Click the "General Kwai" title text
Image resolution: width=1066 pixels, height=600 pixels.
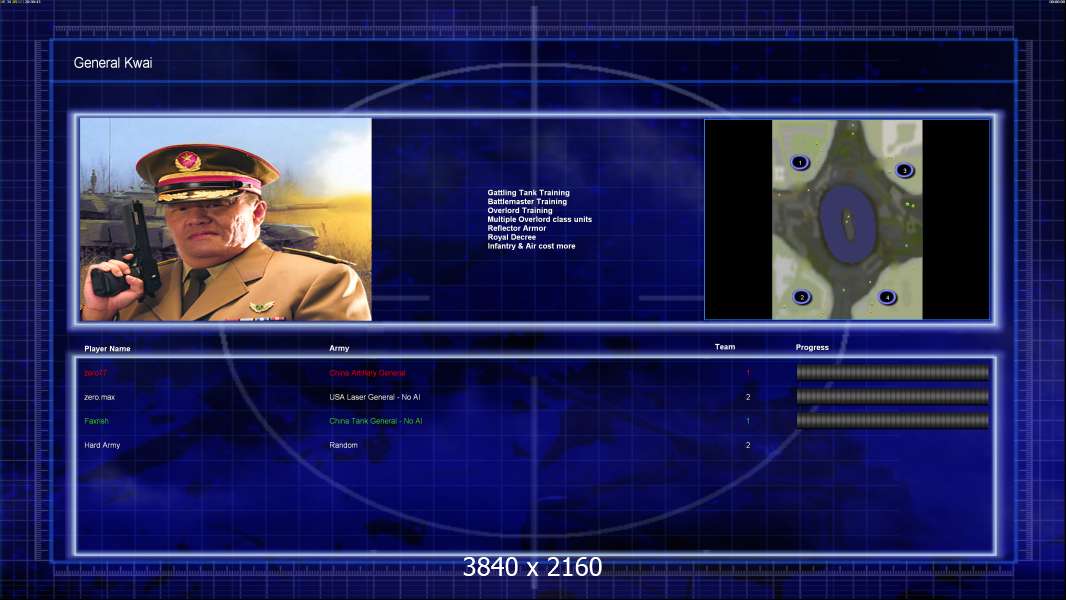point(113,63)
